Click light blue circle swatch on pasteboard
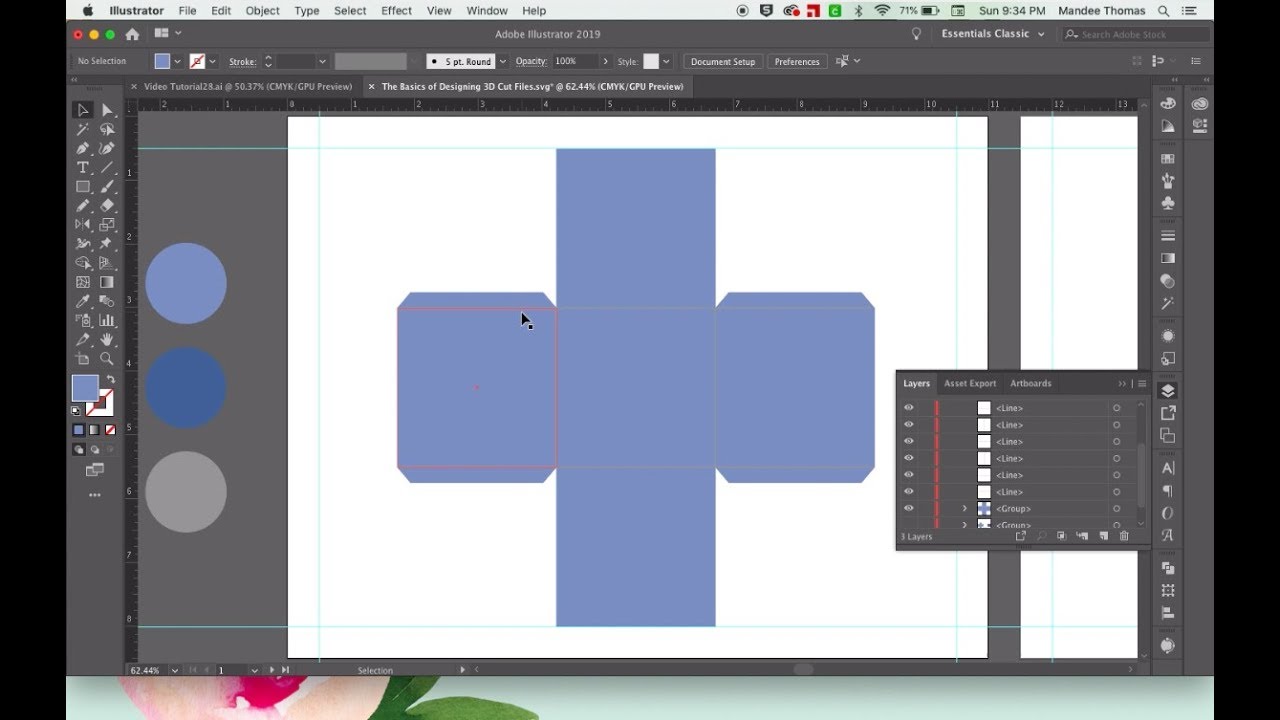 coord(186,283)
